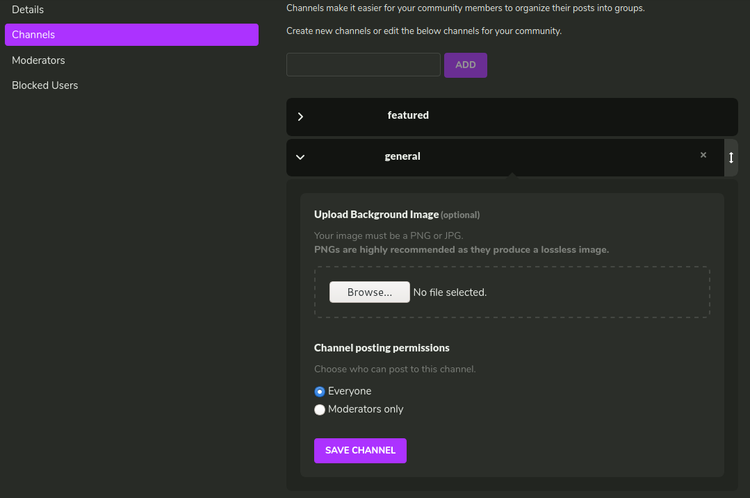Click the general channel name label
750x498 pixels.
pos(402,156)
